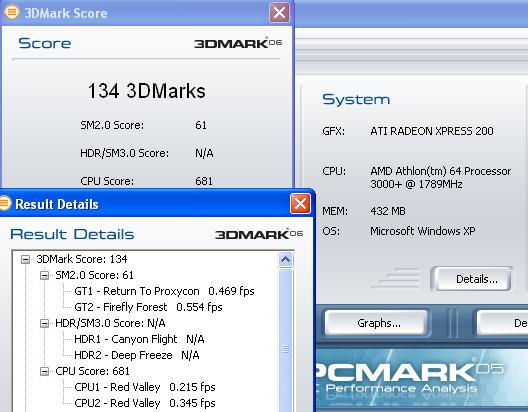Click the 3DMark Score window title icon
Image resolution: width=528 pixels, height=412 pixels.
coord(11,13)
